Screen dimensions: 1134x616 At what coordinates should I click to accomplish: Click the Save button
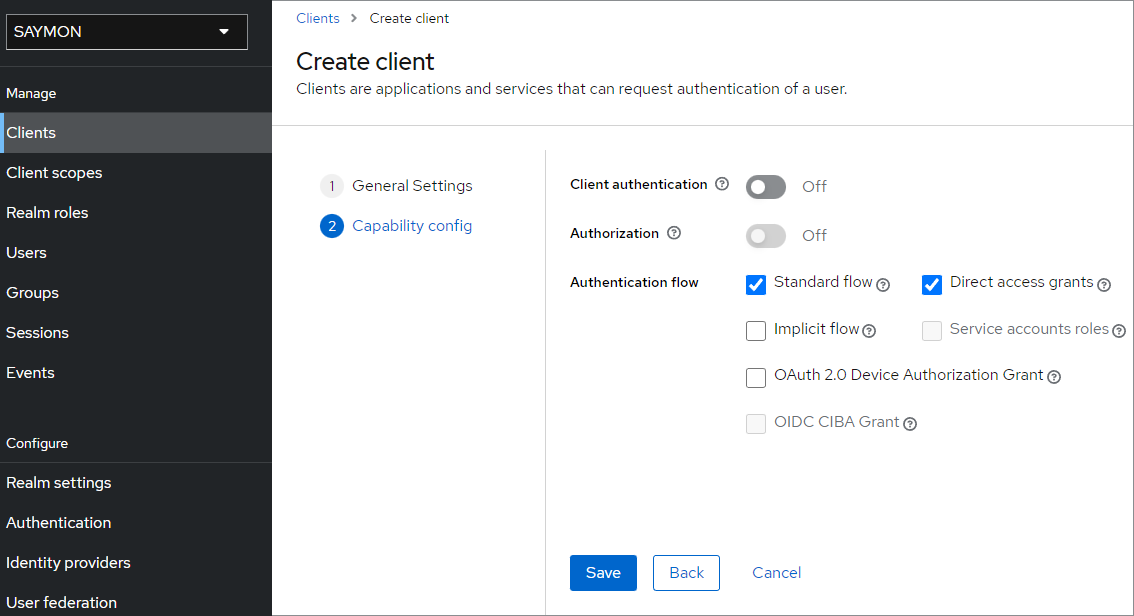point(603,573)
